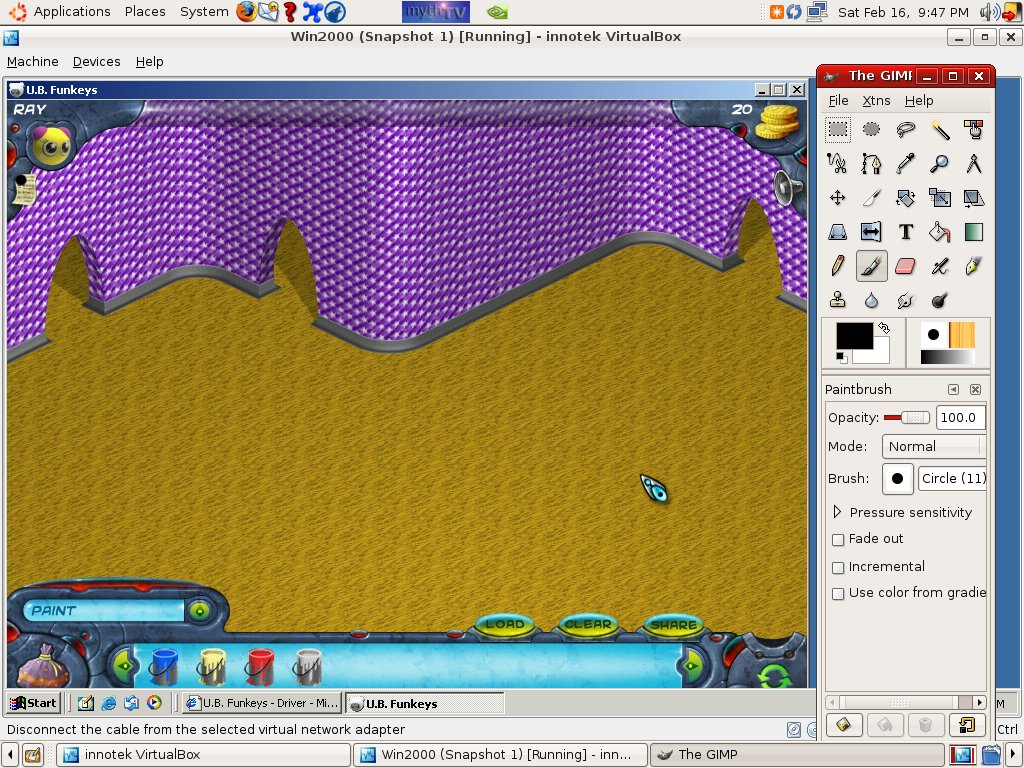Click the megaphone speaker icon in game

click(788, 187)
